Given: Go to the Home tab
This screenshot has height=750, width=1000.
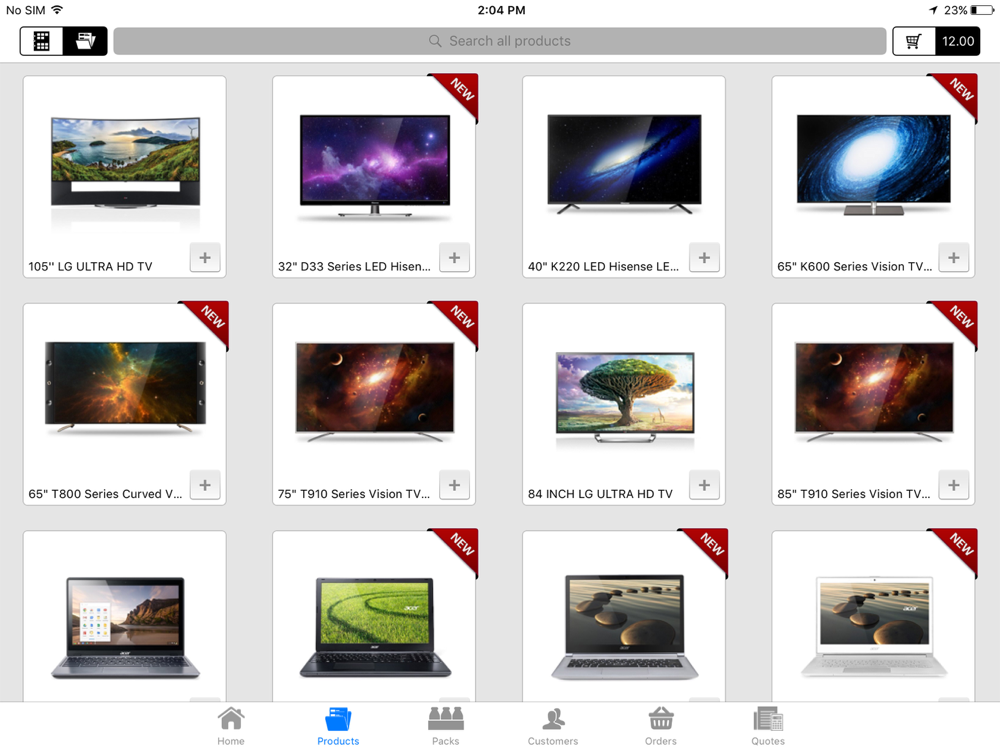Looking at the screenshot, I should pos(231,726).
